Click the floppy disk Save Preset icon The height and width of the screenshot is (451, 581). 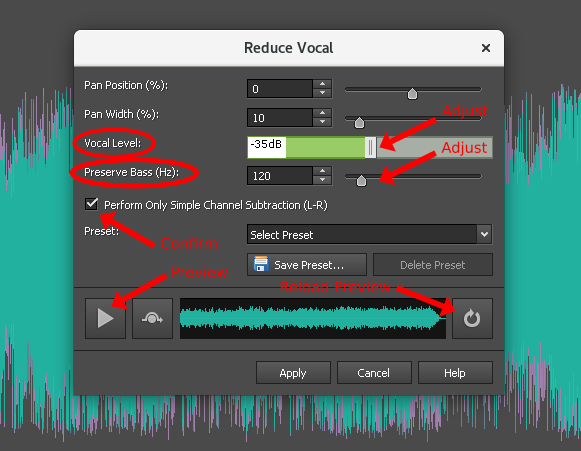tap(261, 264)
